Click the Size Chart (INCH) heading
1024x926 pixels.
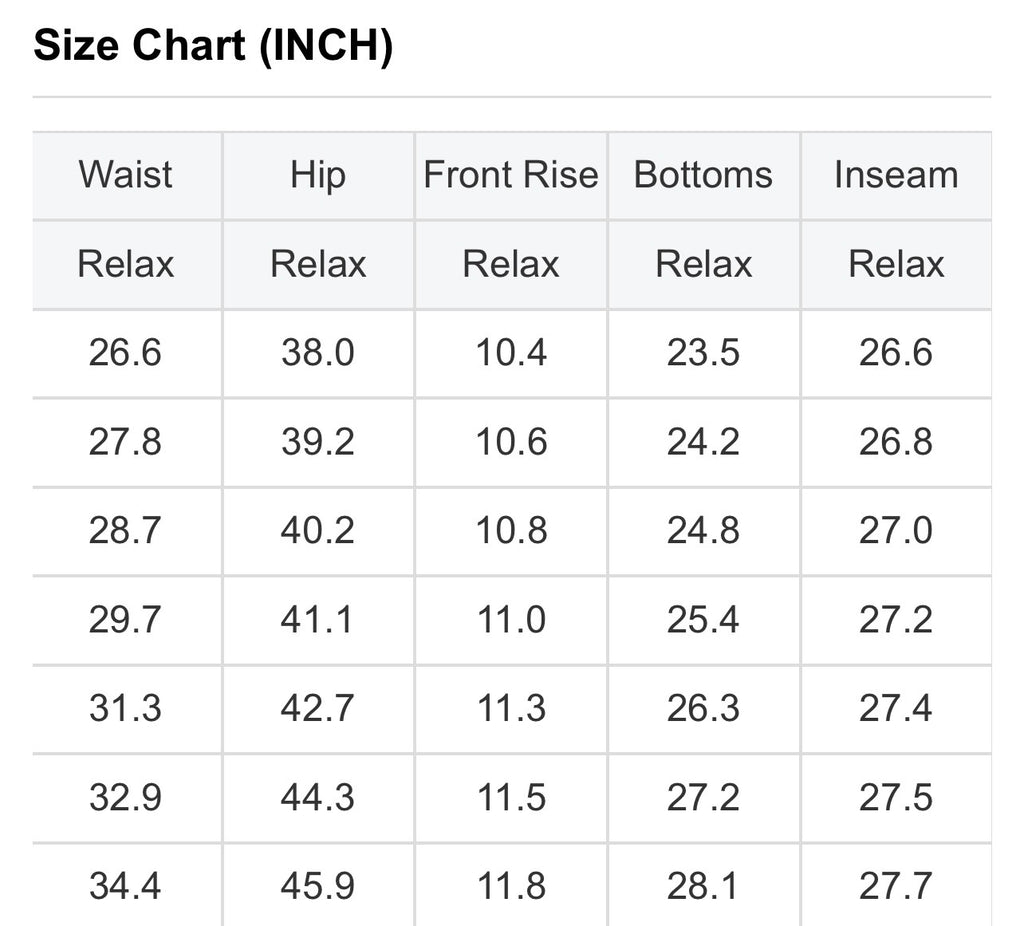[213, 47]
